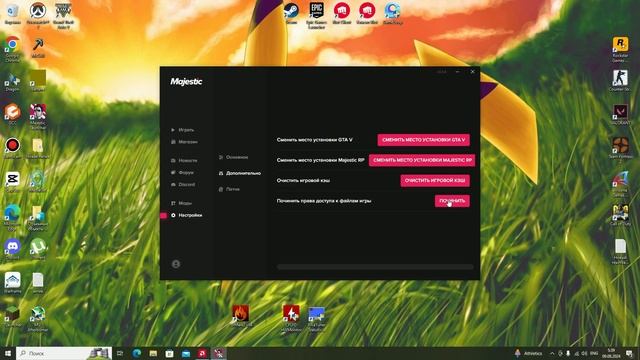Click the horizontal bar at launcher bottom
640x360 pixels.
375,267
